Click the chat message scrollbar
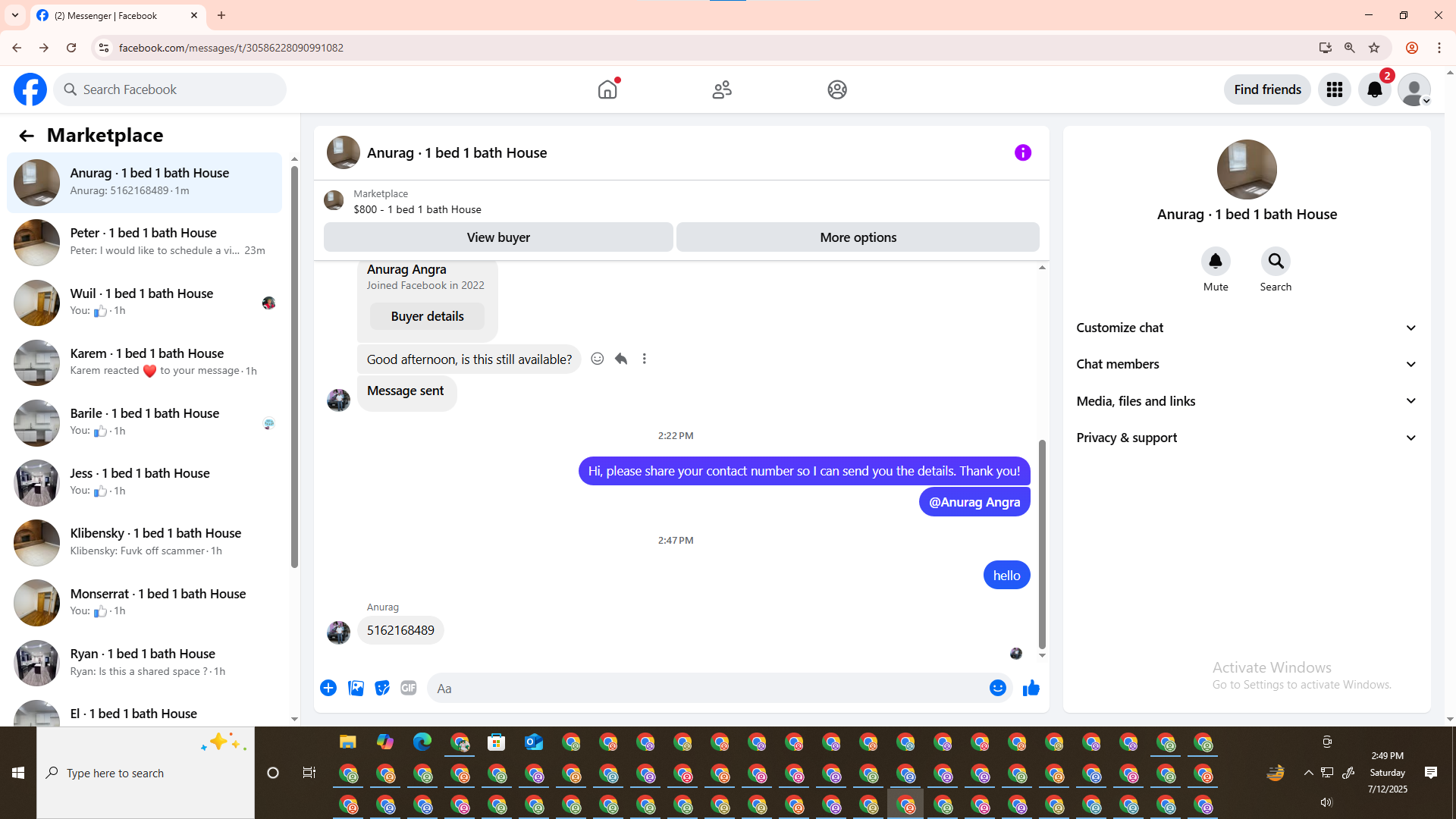 1042,543
